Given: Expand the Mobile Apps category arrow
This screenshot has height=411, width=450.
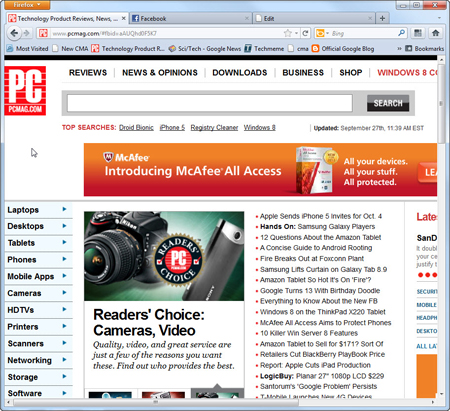Looking at the screenshot, I should coord(64,276).
